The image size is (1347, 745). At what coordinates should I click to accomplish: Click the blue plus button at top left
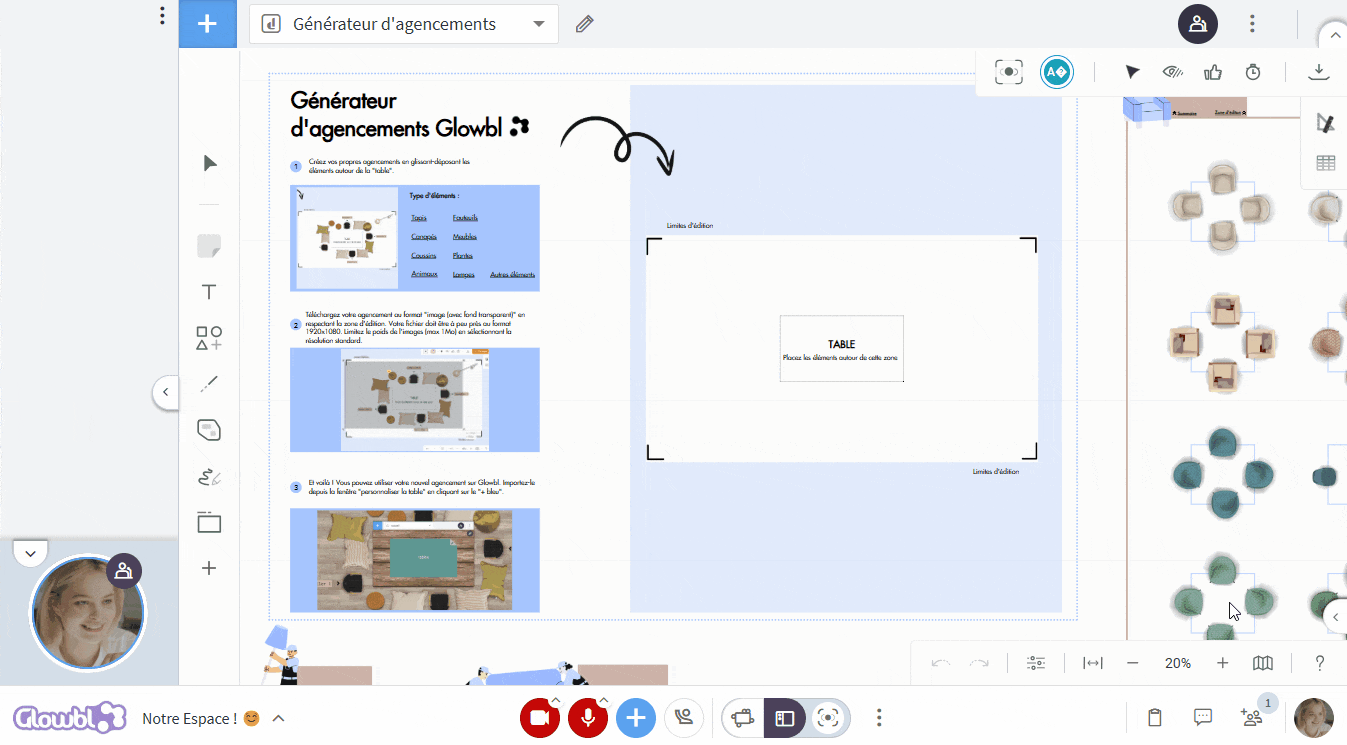(208, 24)
